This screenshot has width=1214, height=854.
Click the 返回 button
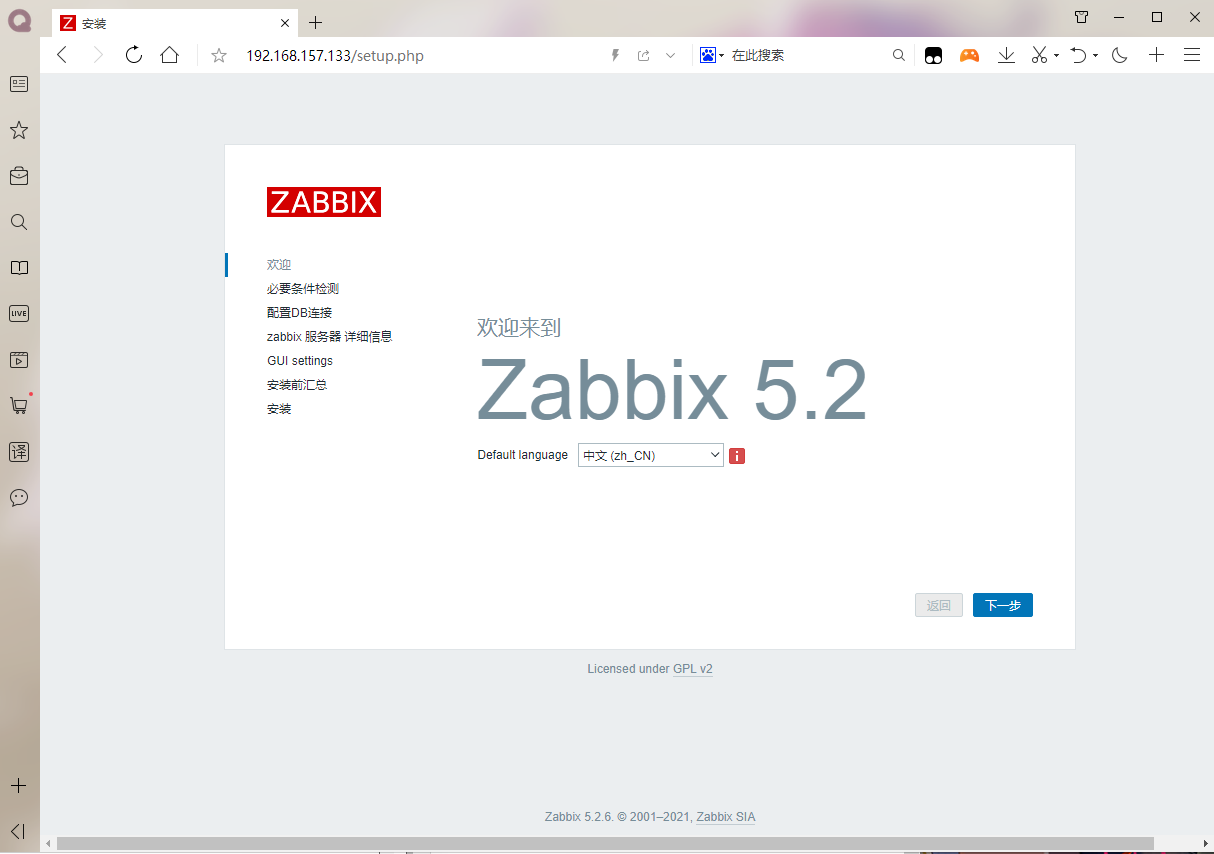tap(939, 605)
